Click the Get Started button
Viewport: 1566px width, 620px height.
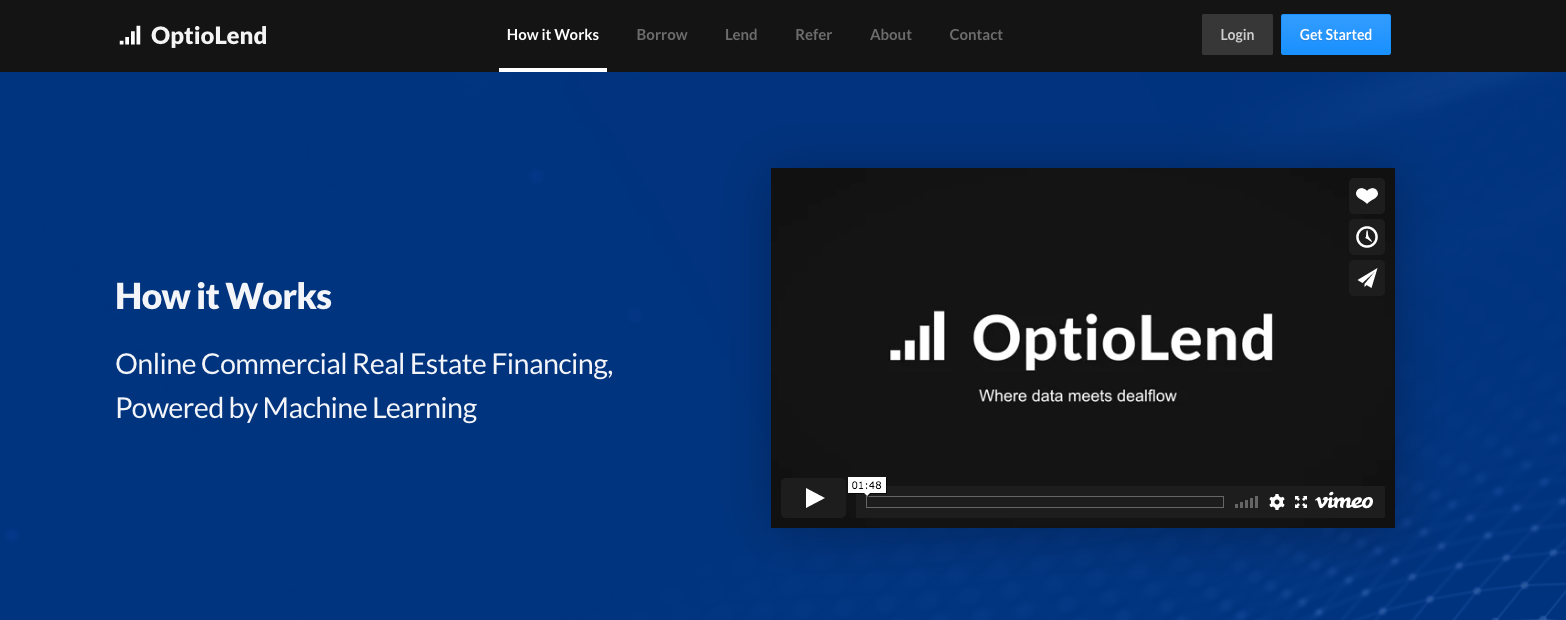click(1336, 35)
